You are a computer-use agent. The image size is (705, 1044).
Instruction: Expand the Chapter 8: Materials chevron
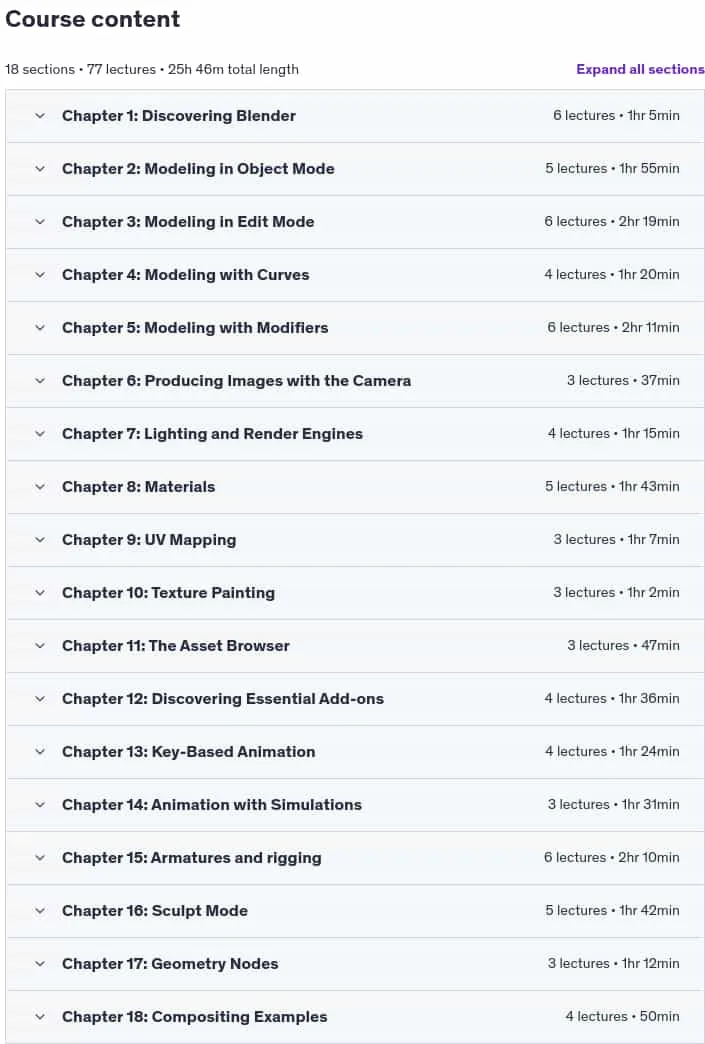point(40,487)
